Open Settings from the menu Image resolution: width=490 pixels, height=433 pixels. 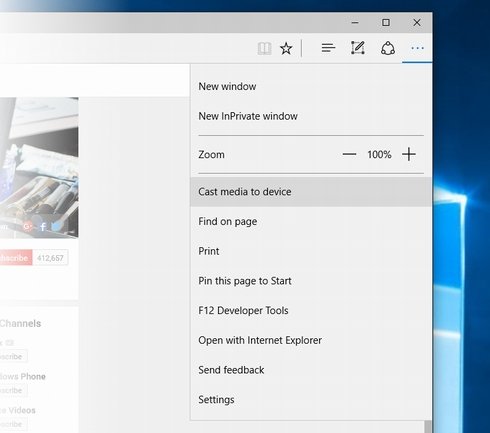click(x=311, y=399)
